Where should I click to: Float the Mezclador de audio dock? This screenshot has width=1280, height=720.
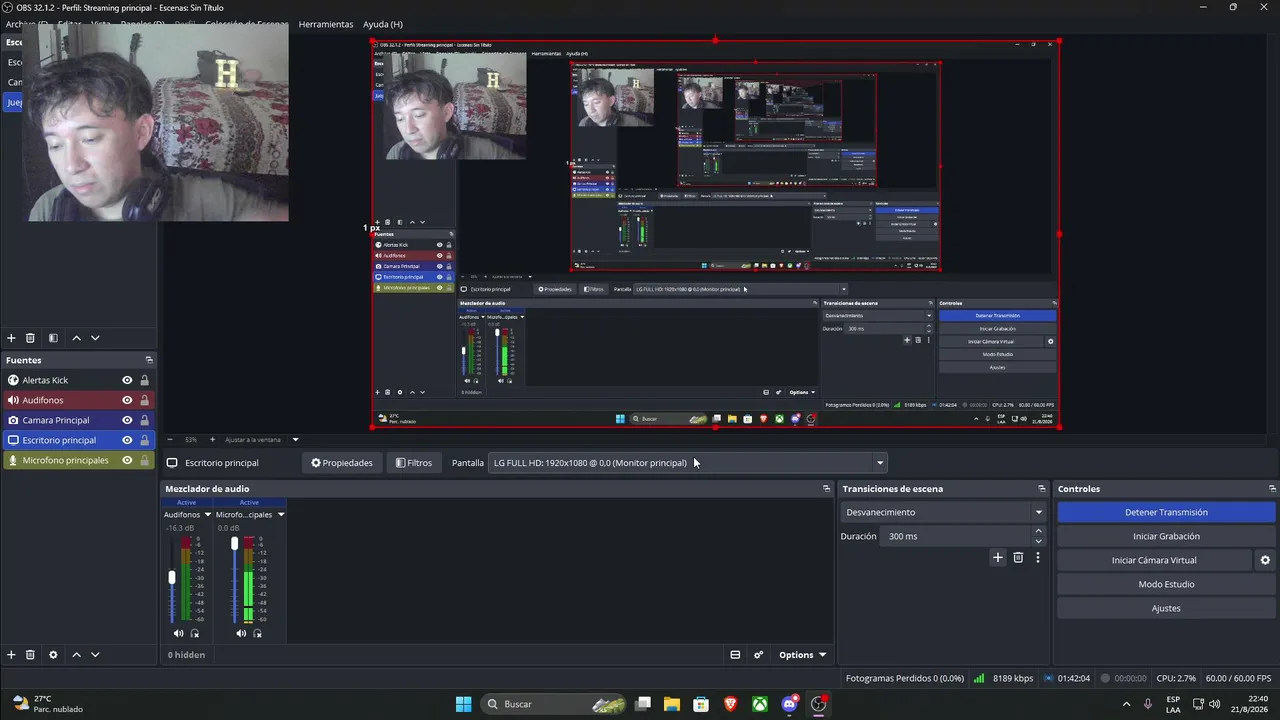[x=826, y=489]
